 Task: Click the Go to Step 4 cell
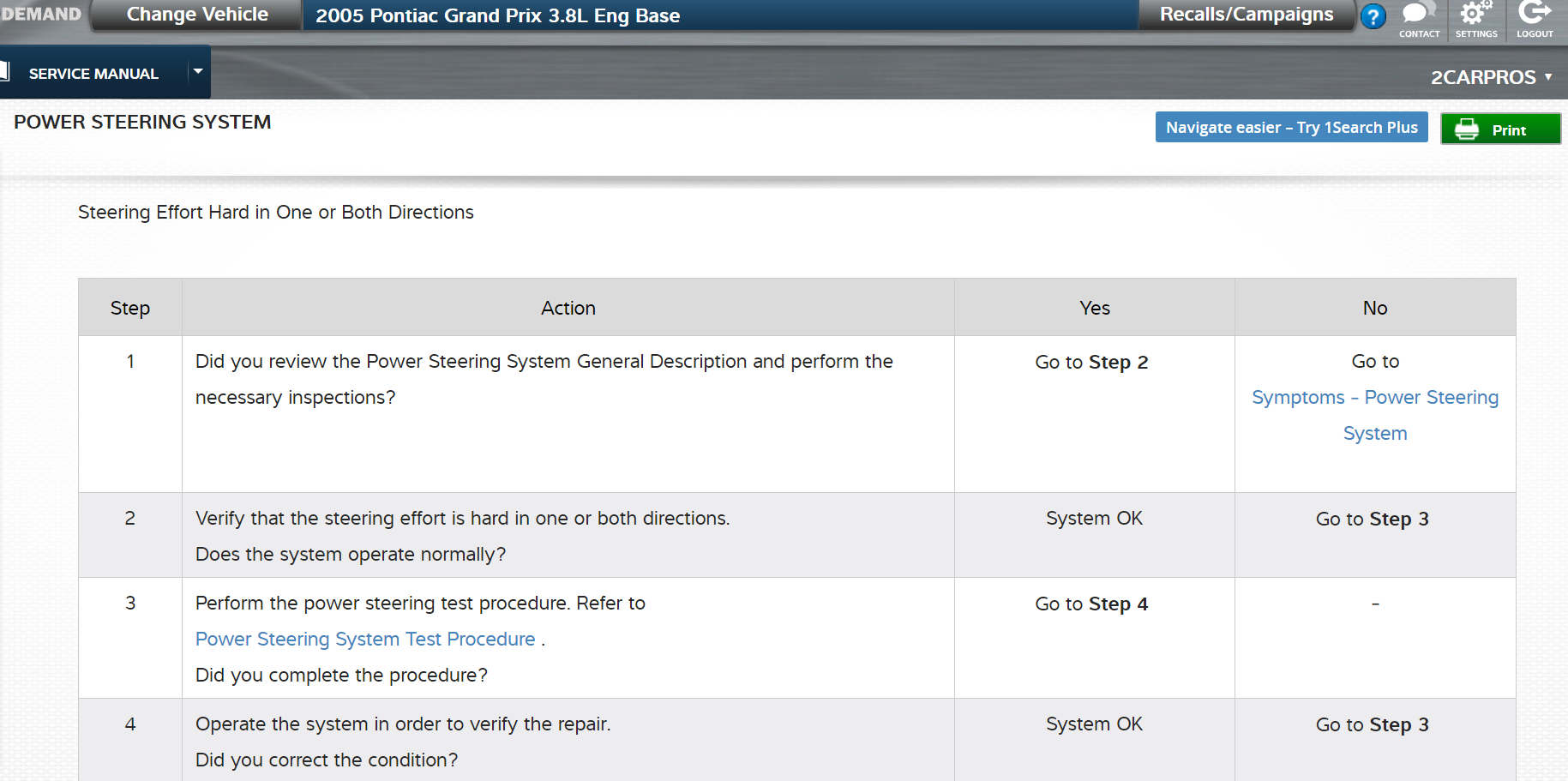click(1090, 604)
